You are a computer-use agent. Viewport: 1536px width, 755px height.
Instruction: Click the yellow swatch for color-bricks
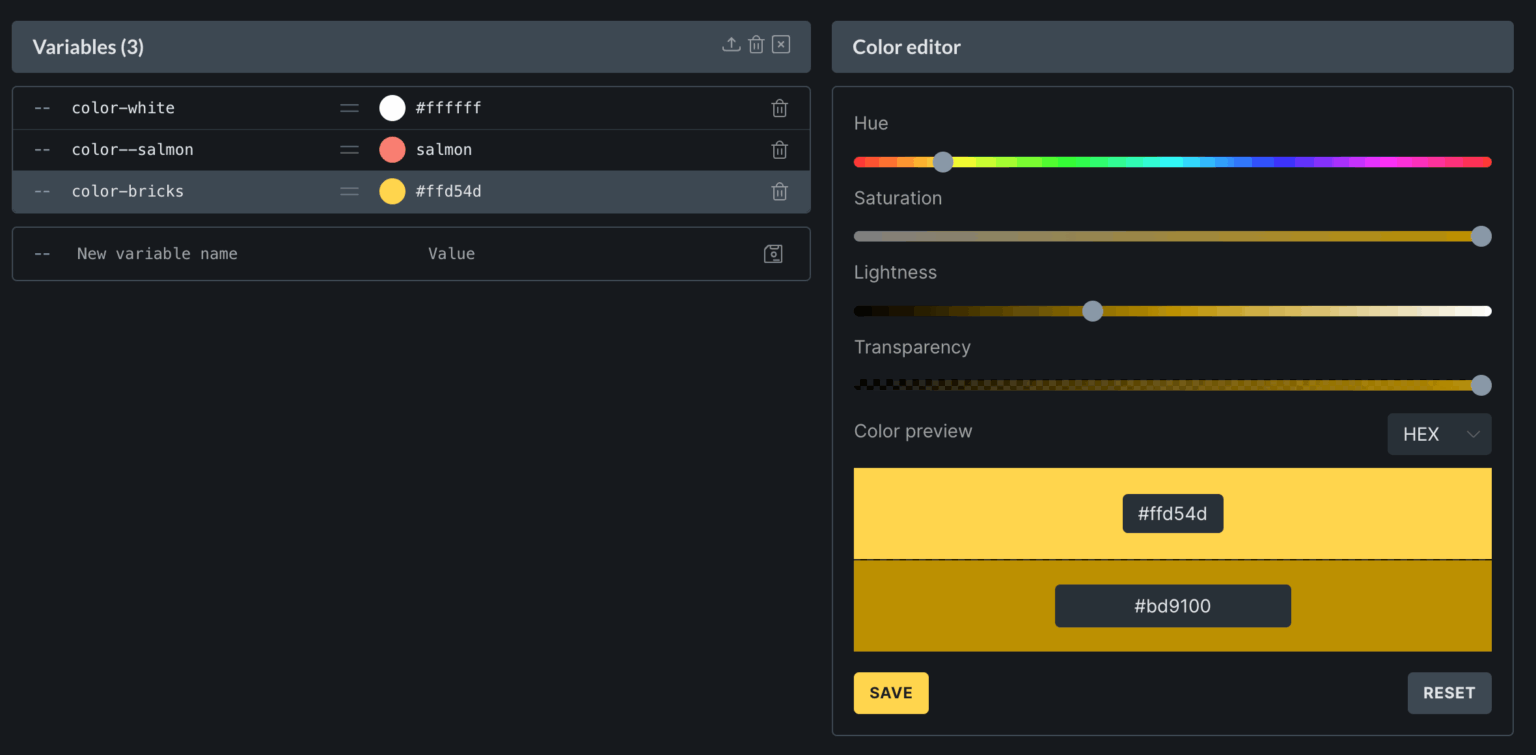392,191
